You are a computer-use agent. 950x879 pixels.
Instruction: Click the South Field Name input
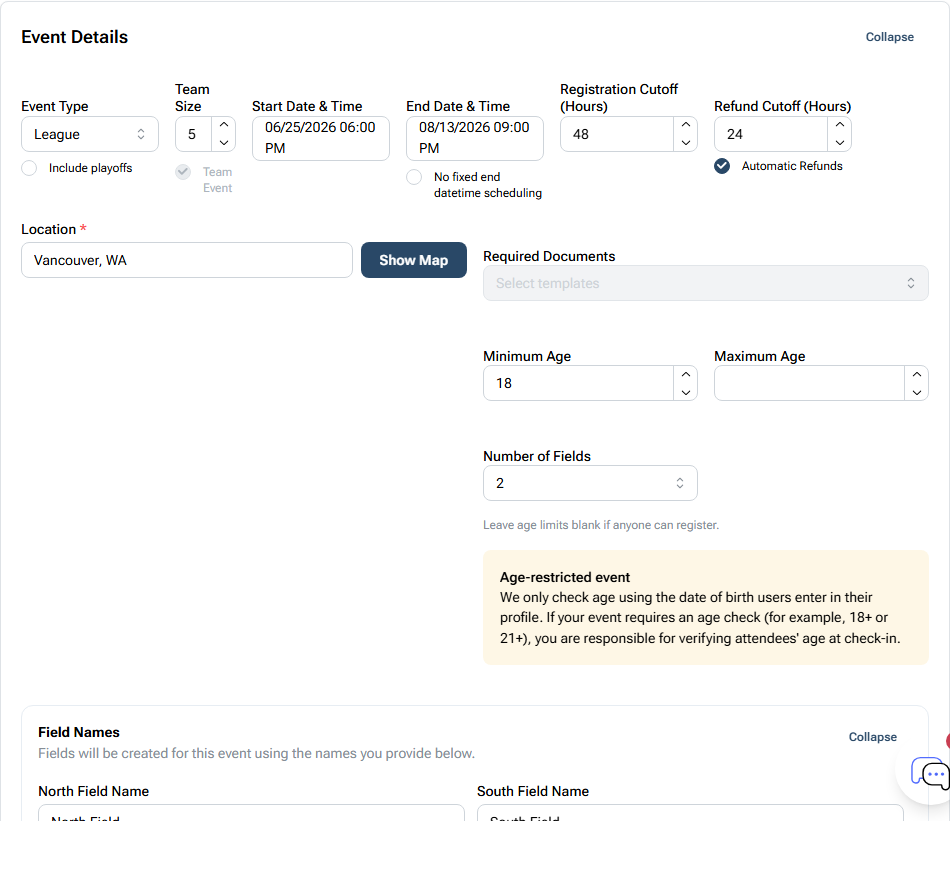[x=690, y=813]
